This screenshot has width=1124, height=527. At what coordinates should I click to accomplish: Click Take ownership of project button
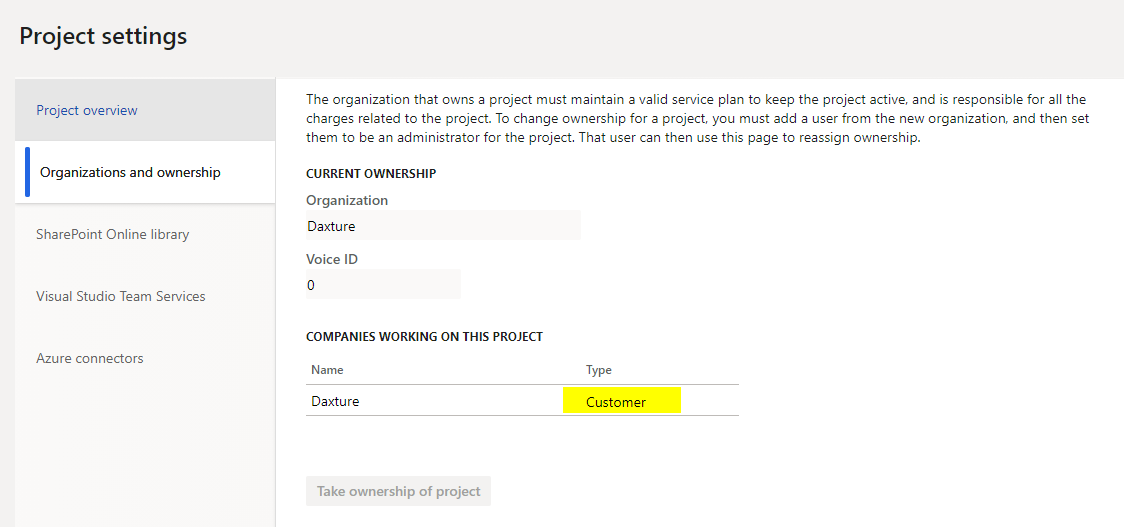(x=399, y=491)
